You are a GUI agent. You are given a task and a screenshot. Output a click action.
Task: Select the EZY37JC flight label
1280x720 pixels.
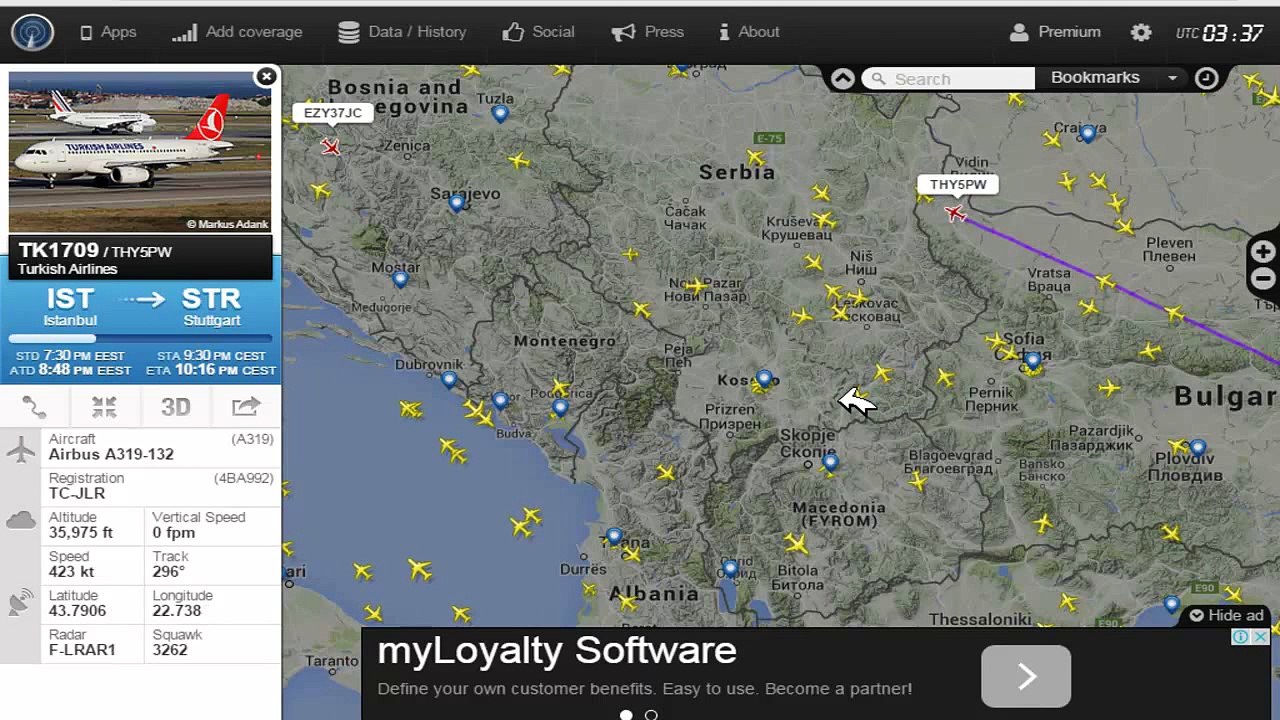click(x=333, y=113)
